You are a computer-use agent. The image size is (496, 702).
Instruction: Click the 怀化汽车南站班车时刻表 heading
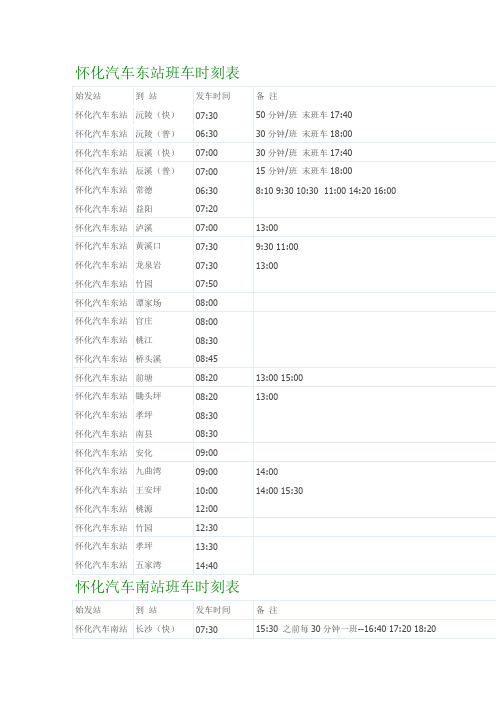point(158,586)
